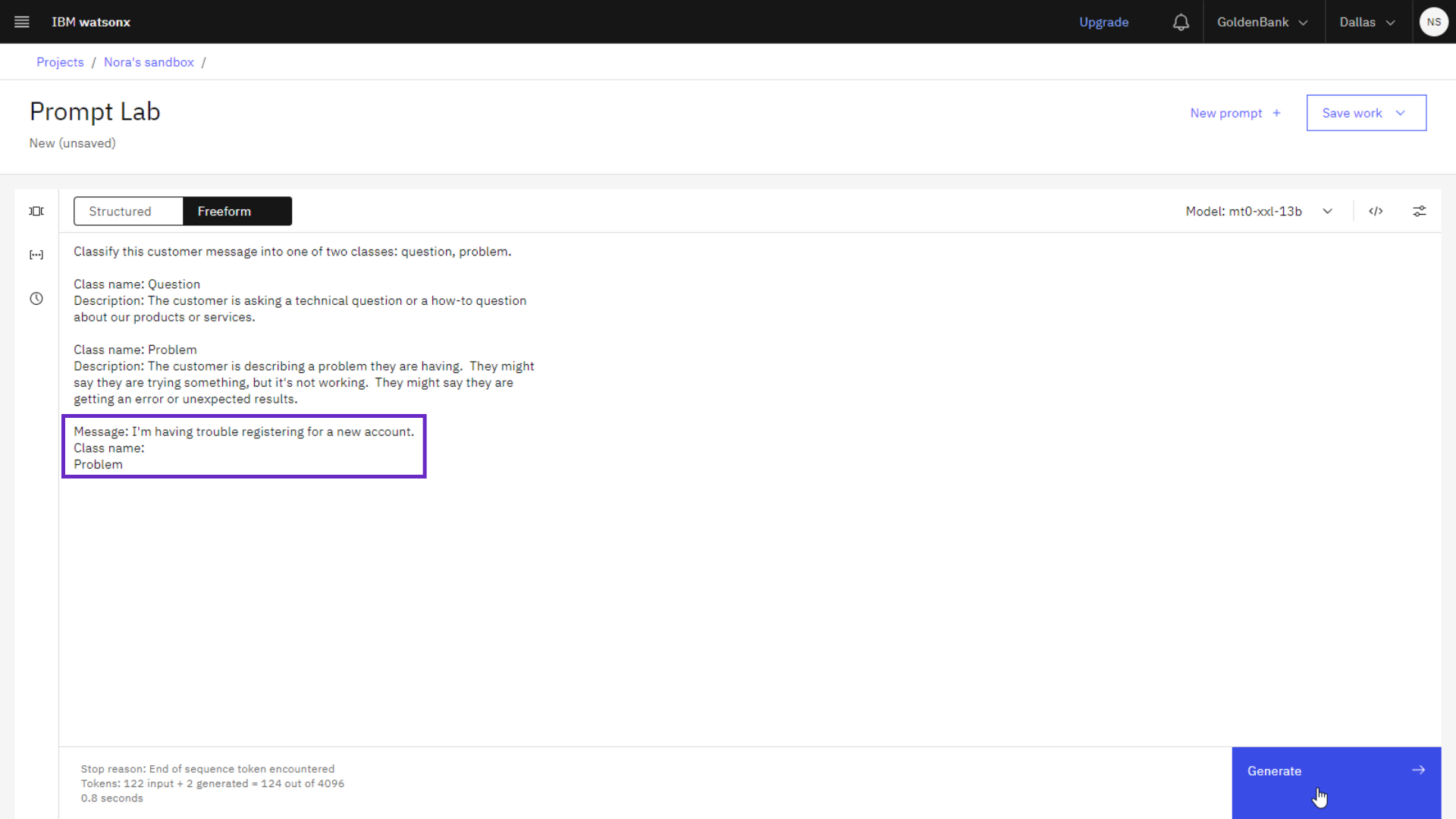Click the Upgrade text link
The height and width of the screenshot is (819, 1456).
coord(1103,21)
